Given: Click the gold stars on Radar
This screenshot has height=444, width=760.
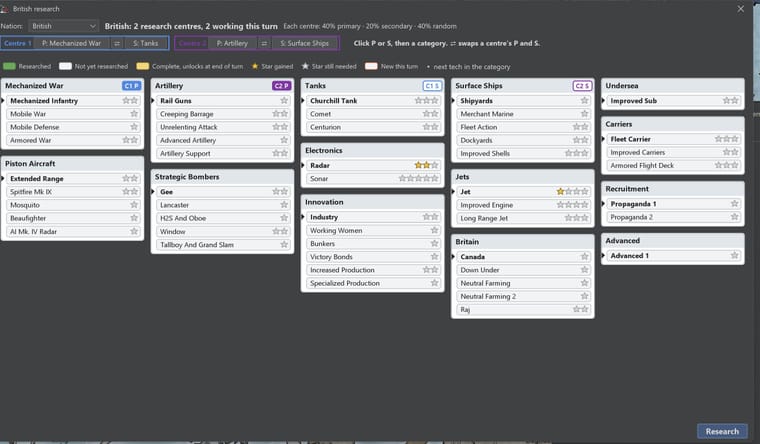Looking at the screenshot, I should point(423,165).
